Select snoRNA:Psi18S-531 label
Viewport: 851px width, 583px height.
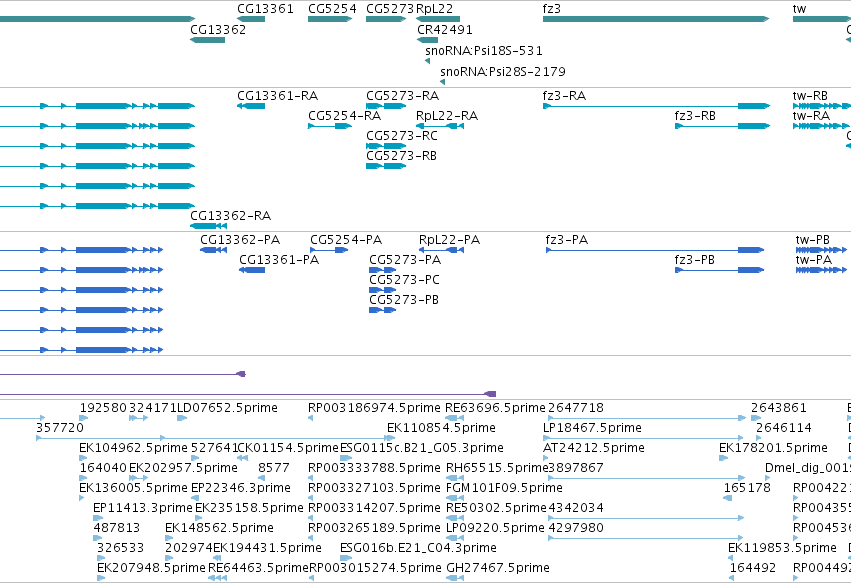click(484, 50)
